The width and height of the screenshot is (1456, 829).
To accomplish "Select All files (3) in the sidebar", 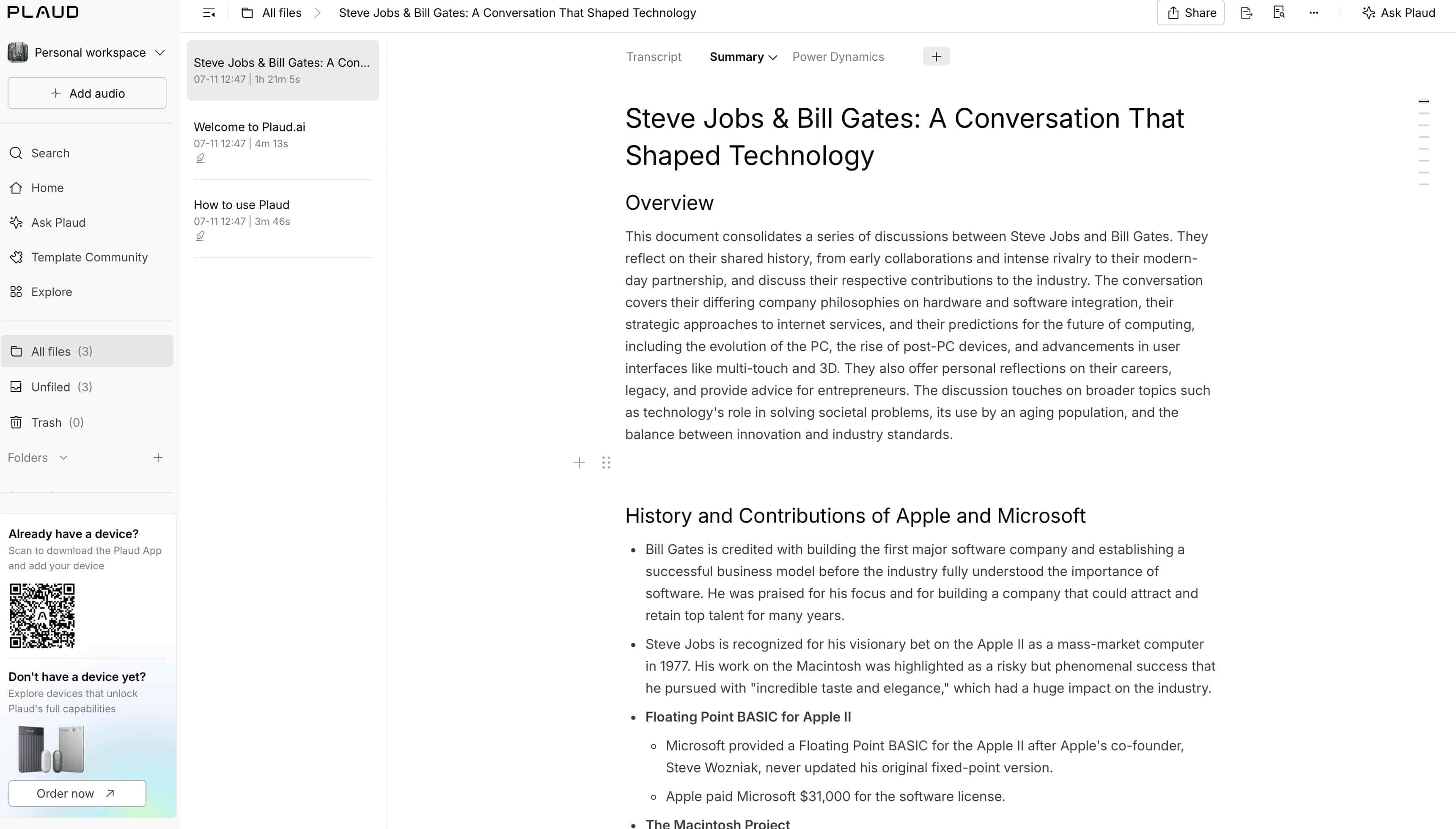I will pyautogui.click(x=87, y=351).
